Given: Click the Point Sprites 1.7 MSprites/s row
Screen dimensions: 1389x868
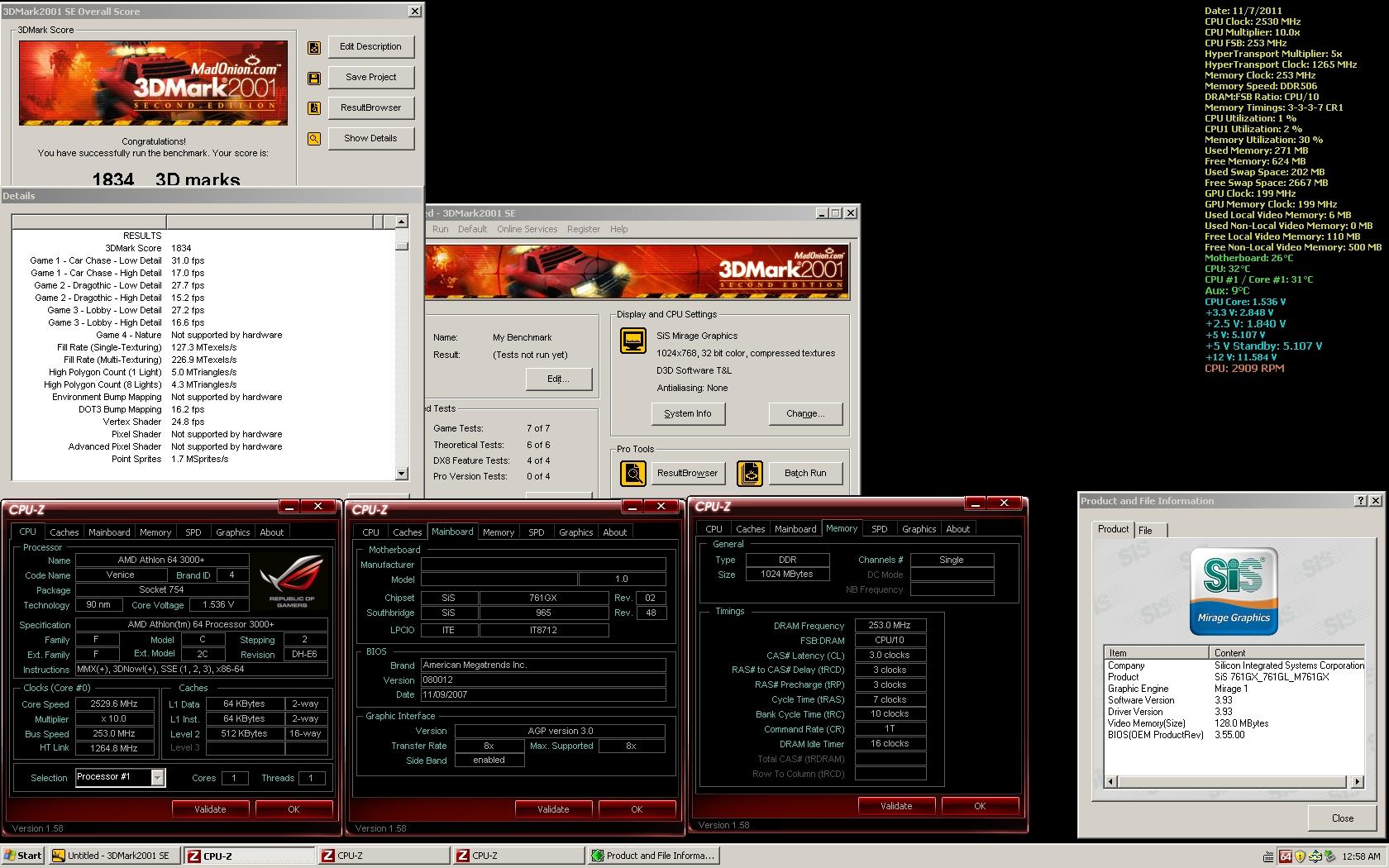Looking at the screenshot, I should pos(205,459).
